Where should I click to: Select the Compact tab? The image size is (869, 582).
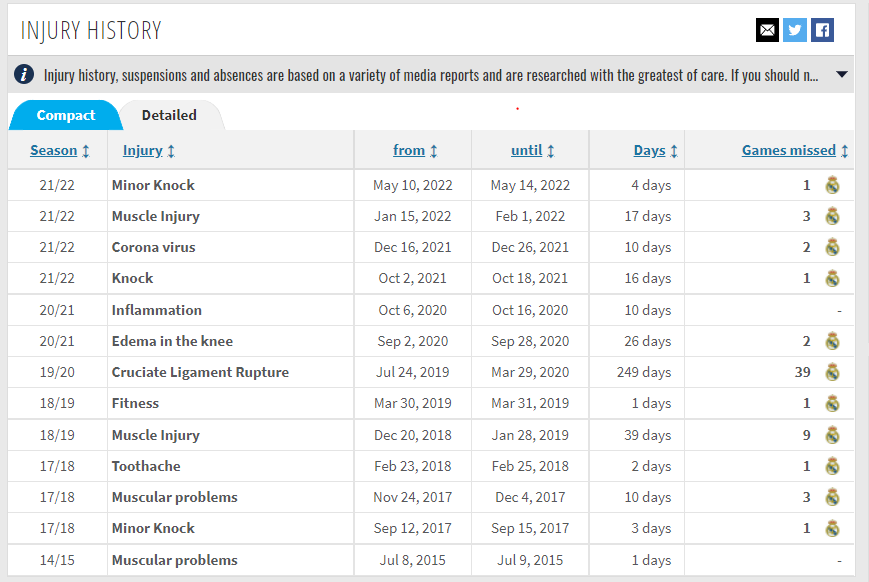[65, 115]
